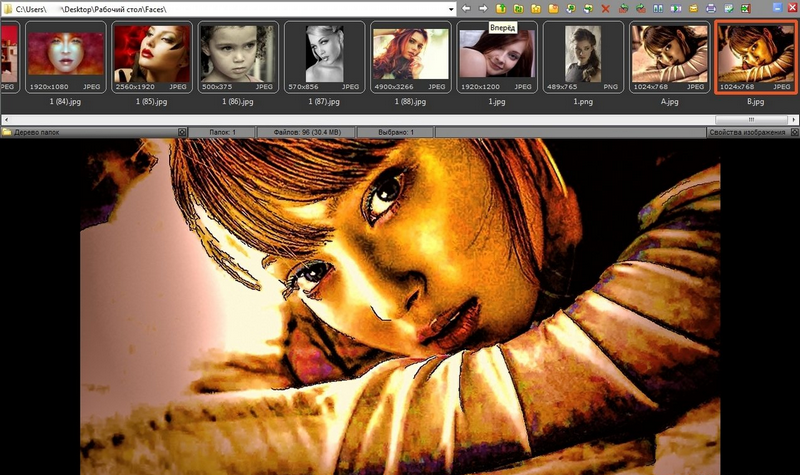Rotate the image right

coord(641,8)
